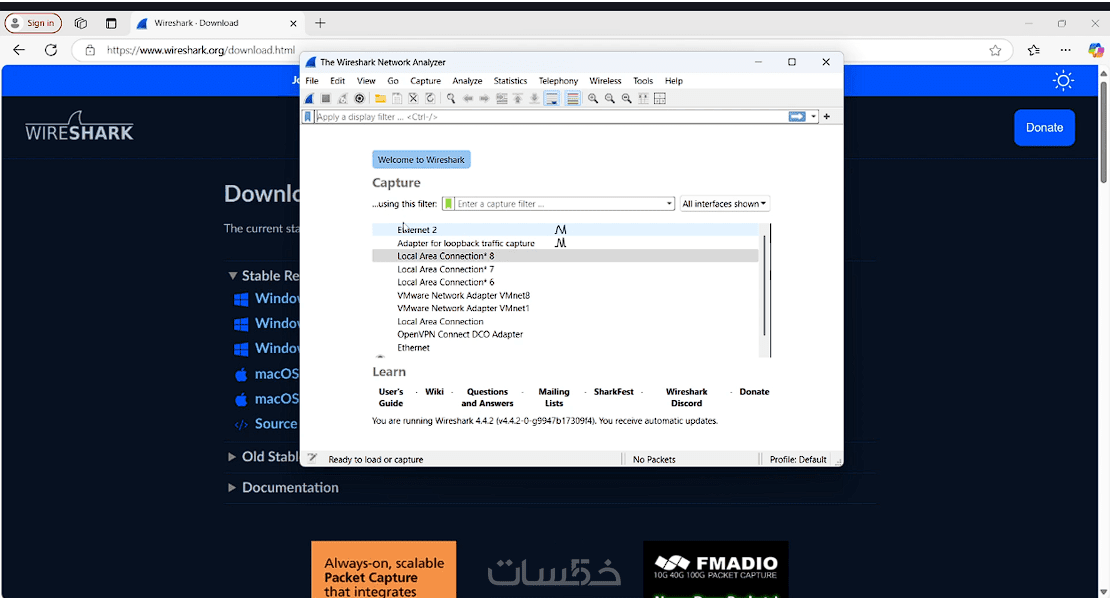Open display filter bookmark icon
Screen dimensions: 1110x598
click(307, 117)
